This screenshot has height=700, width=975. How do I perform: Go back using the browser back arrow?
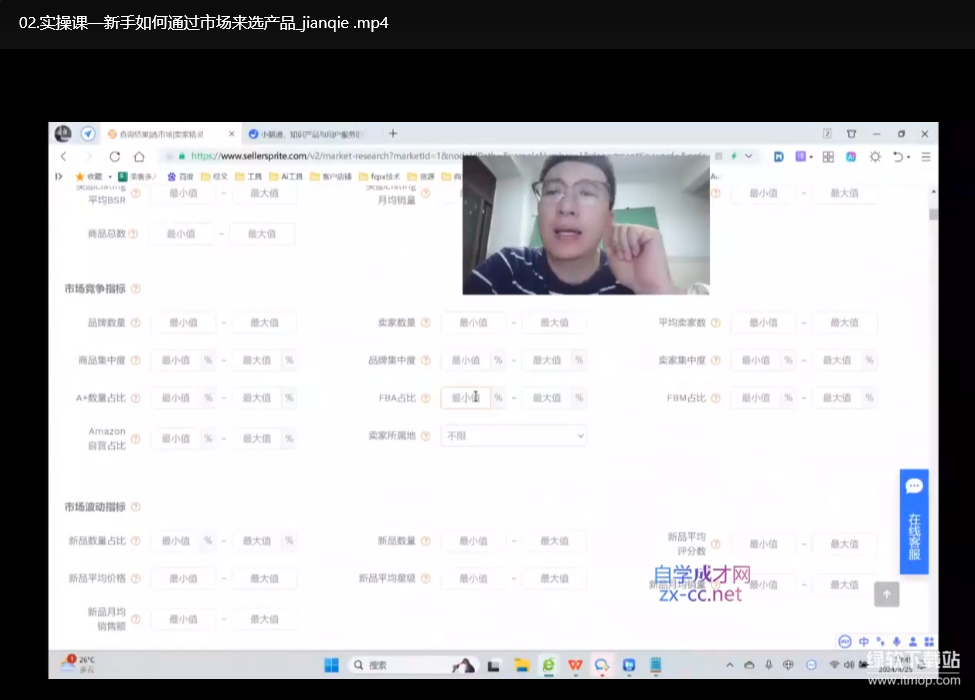(63, 157)
